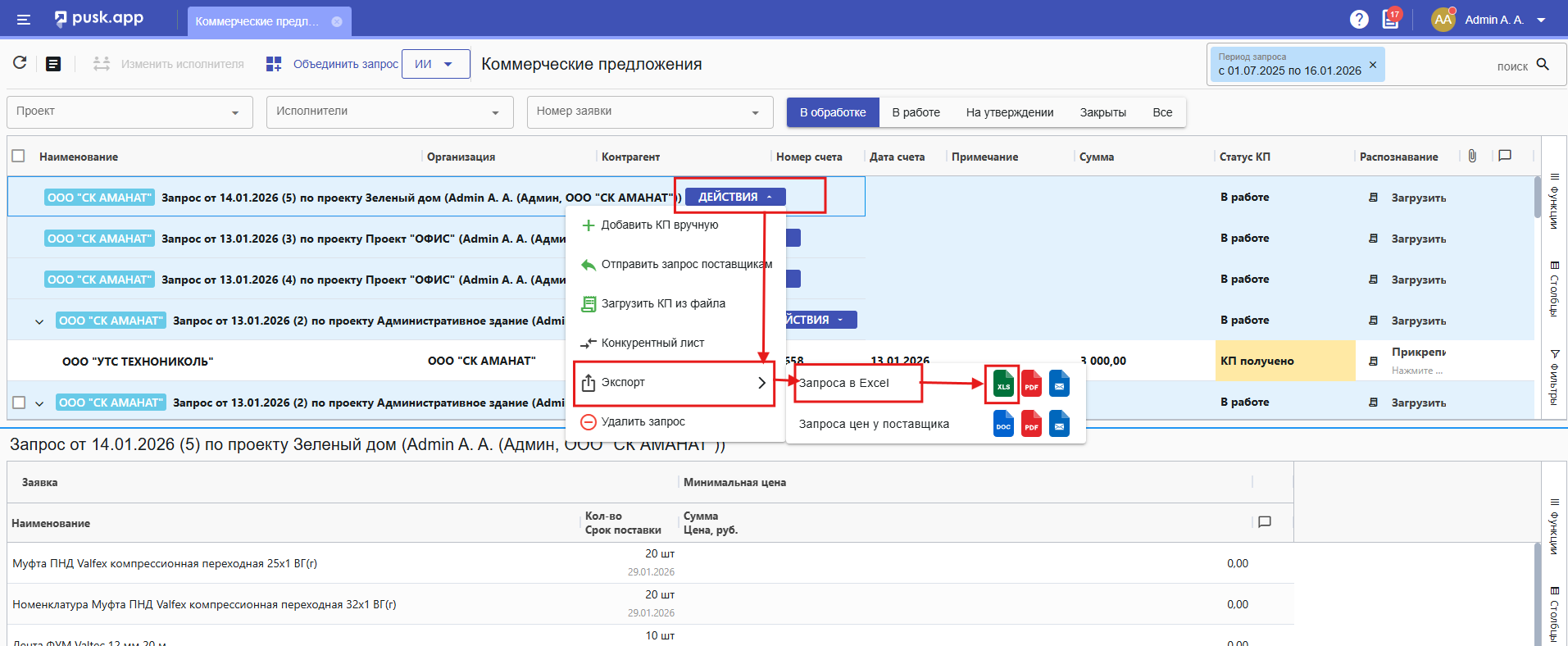Image resolution: width=1568 pixels, height=646 pixels.
Task: Open the Проект dropdown filter
Action: (128, 112)
